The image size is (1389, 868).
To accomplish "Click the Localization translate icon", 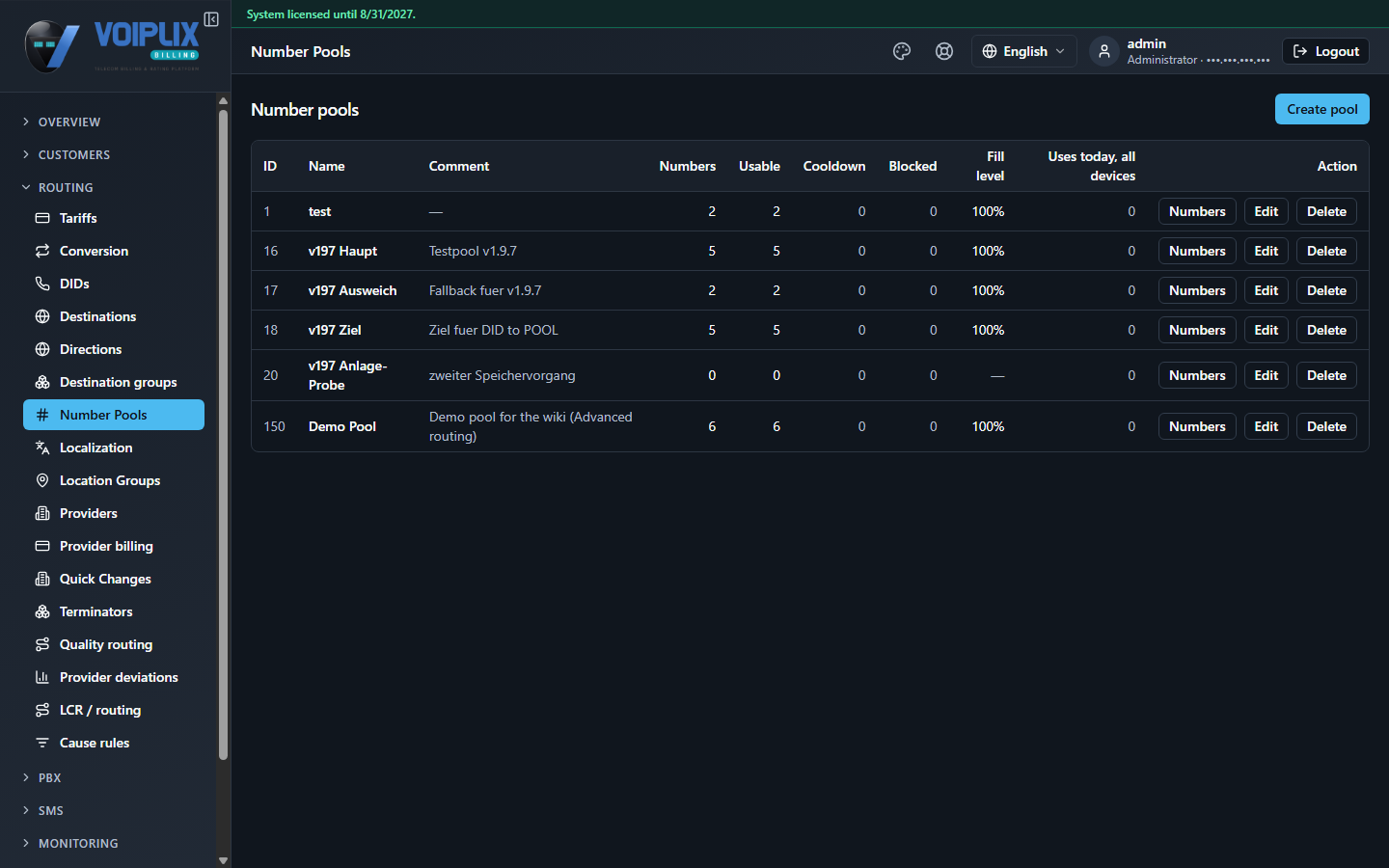I will pos(42,448).
